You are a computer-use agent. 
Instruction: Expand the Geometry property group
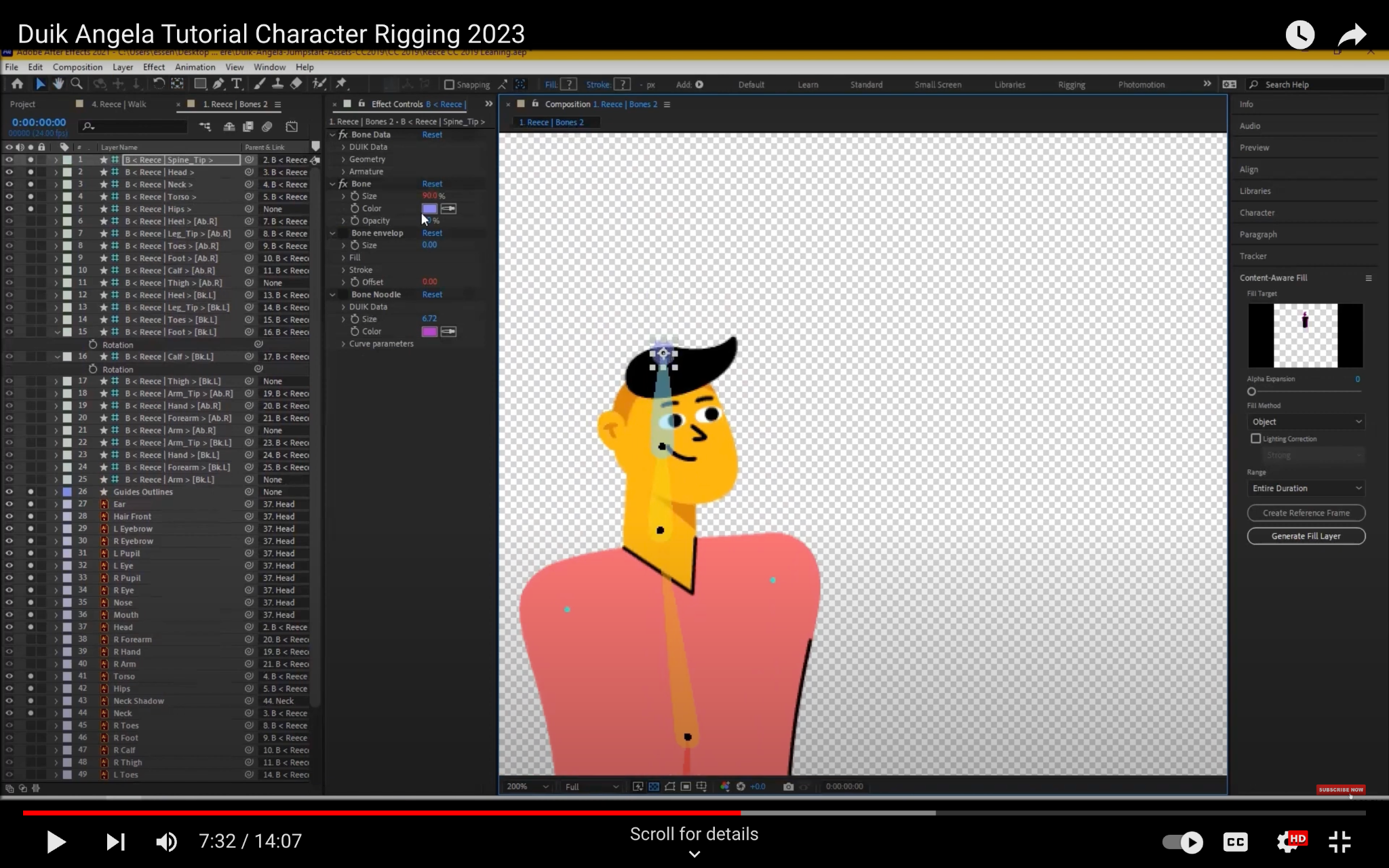344,159
